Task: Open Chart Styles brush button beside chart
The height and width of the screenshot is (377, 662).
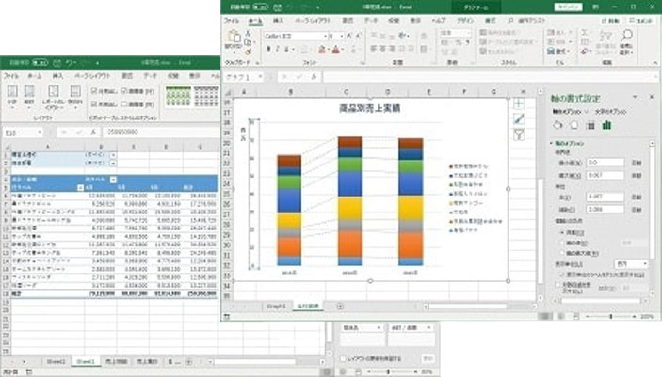Action: (x=519, y=119)
